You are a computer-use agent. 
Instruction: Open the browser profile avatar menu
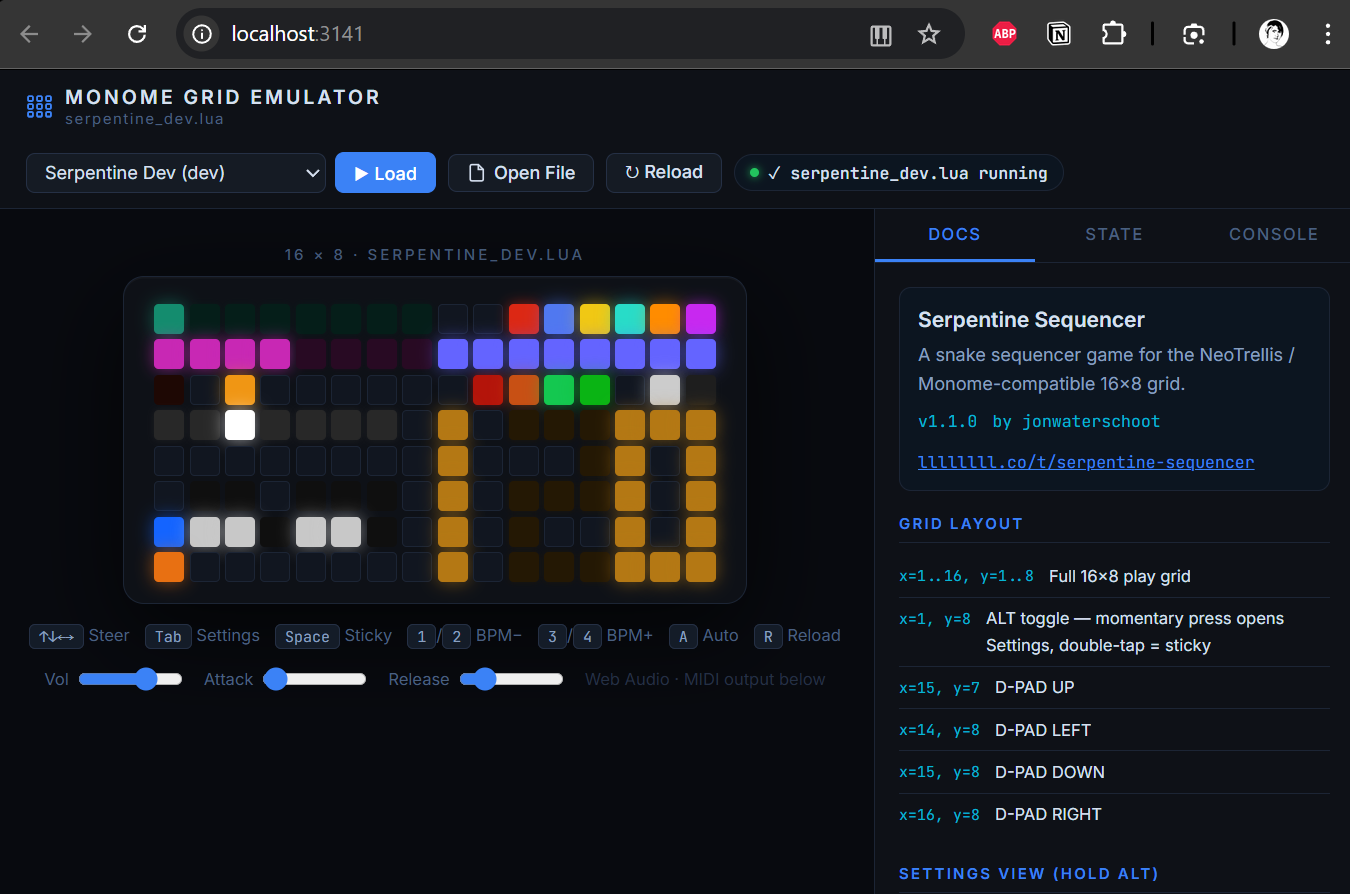(x=1273, y=33)
